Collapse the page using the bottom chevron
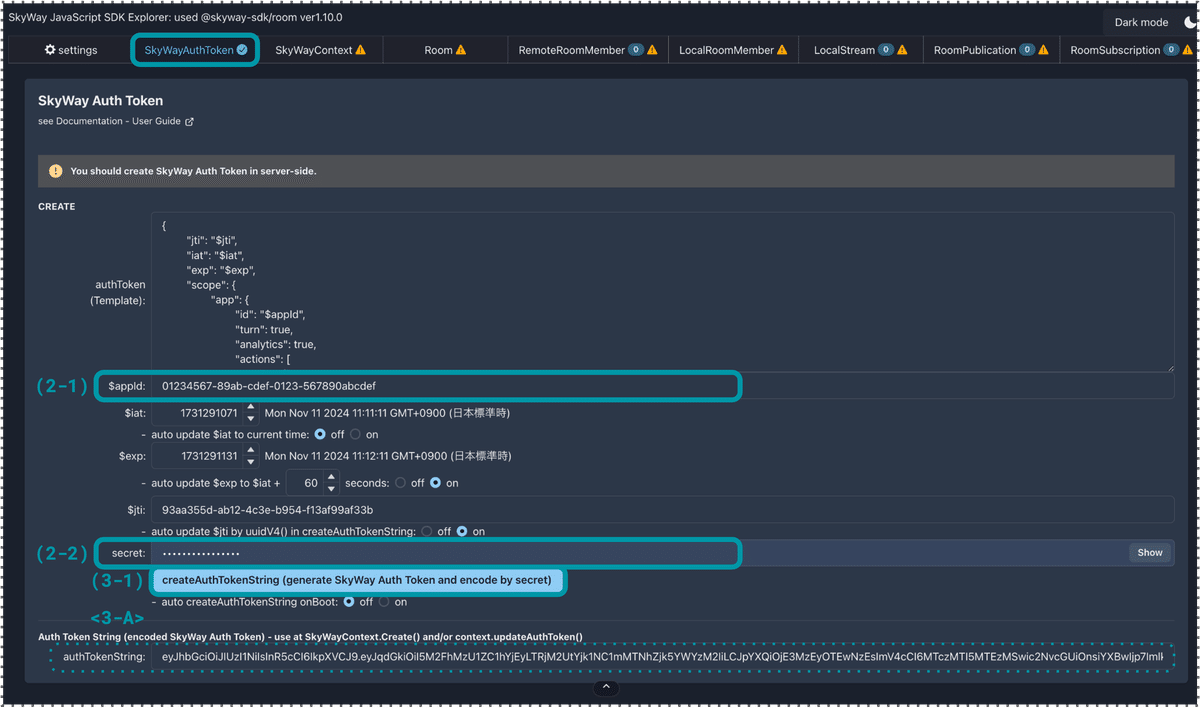Screen dimensions: 1200x708 point(605,687)
